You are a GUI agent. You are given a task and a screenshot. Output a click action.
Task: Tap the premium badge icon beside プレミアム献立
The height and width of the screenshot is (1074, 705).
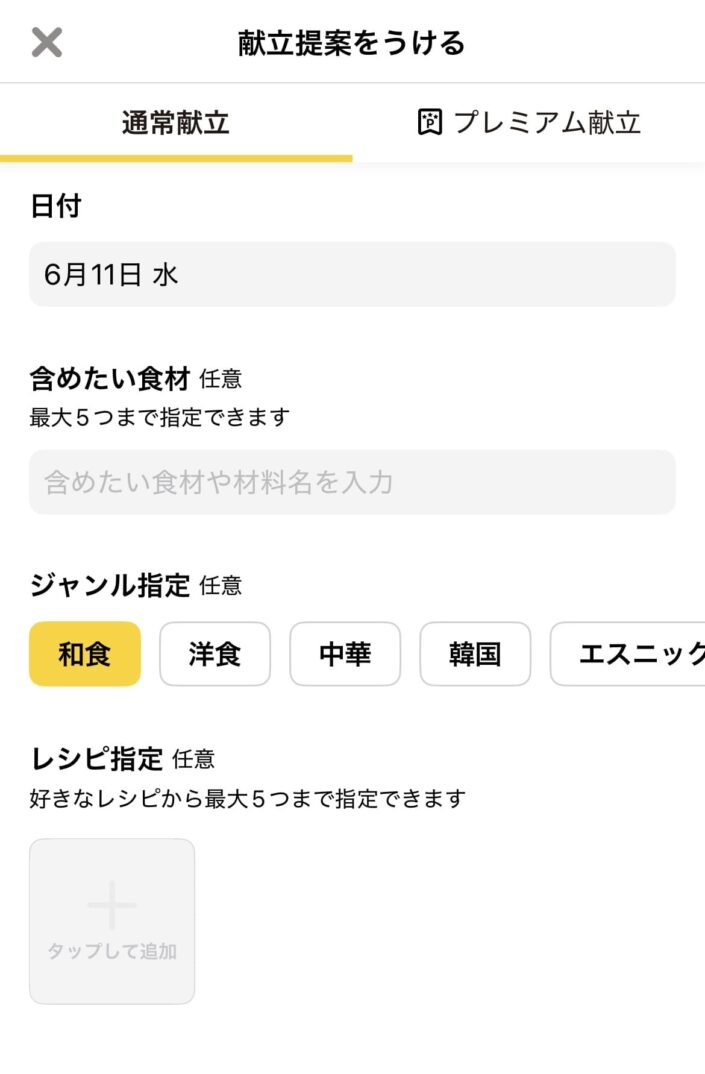coord(430,123)
